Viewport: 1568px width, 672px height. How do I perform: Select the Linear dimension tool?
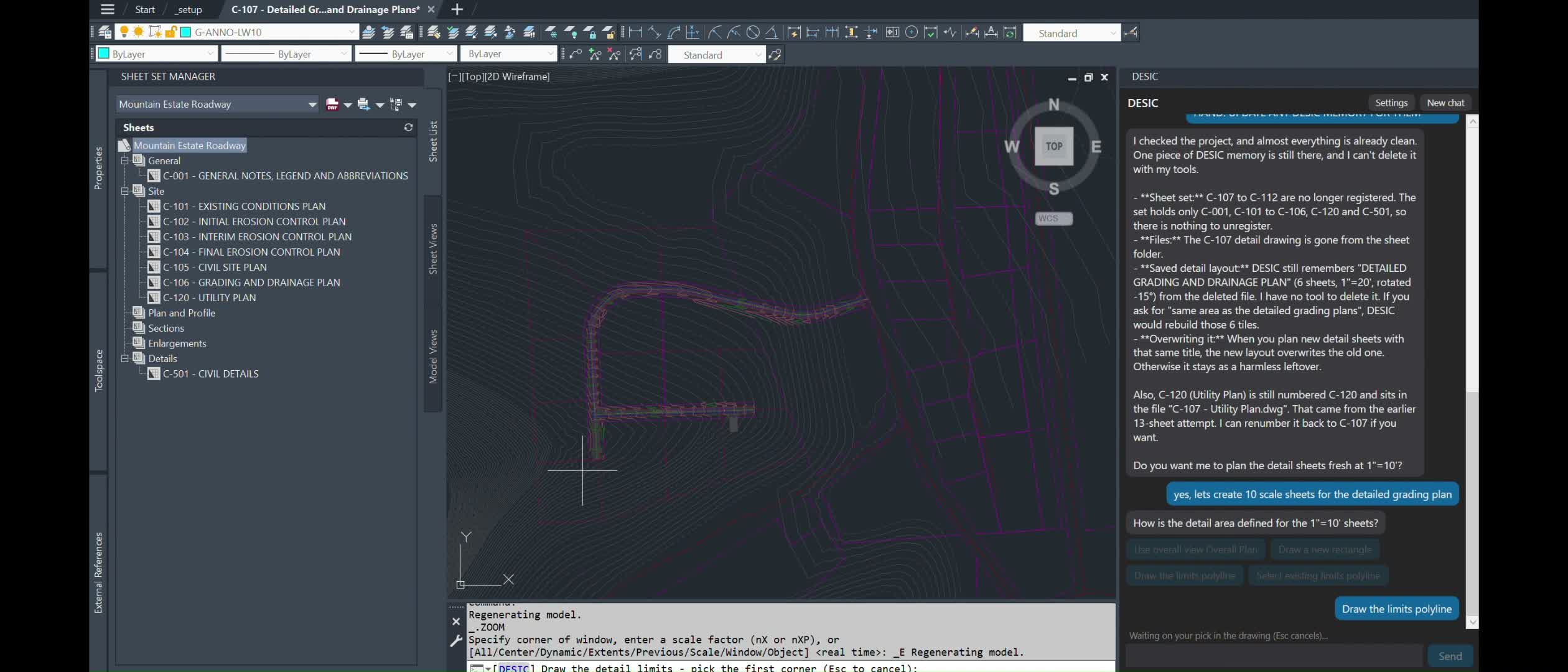[635, 32]
